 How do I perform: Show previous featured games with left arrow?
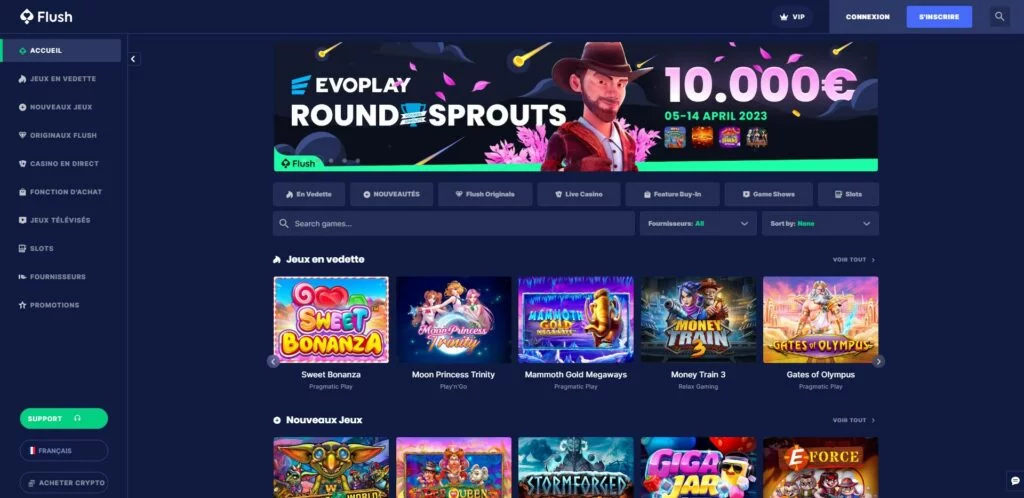(273, 361)
